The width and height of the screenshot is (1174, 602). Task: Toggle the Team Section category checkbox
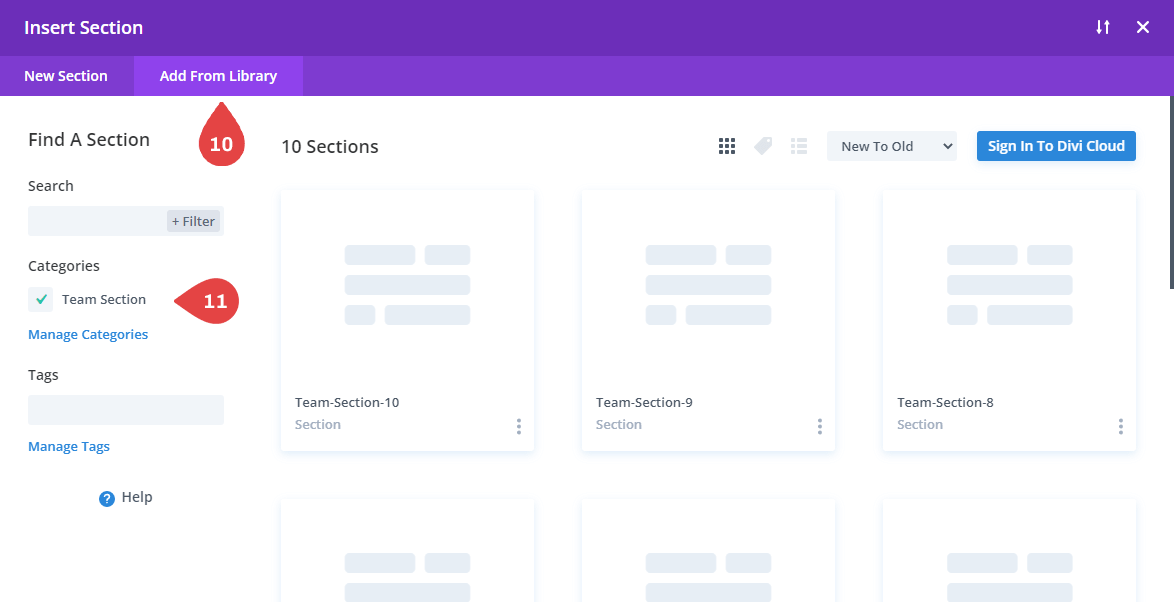(40, 300)
